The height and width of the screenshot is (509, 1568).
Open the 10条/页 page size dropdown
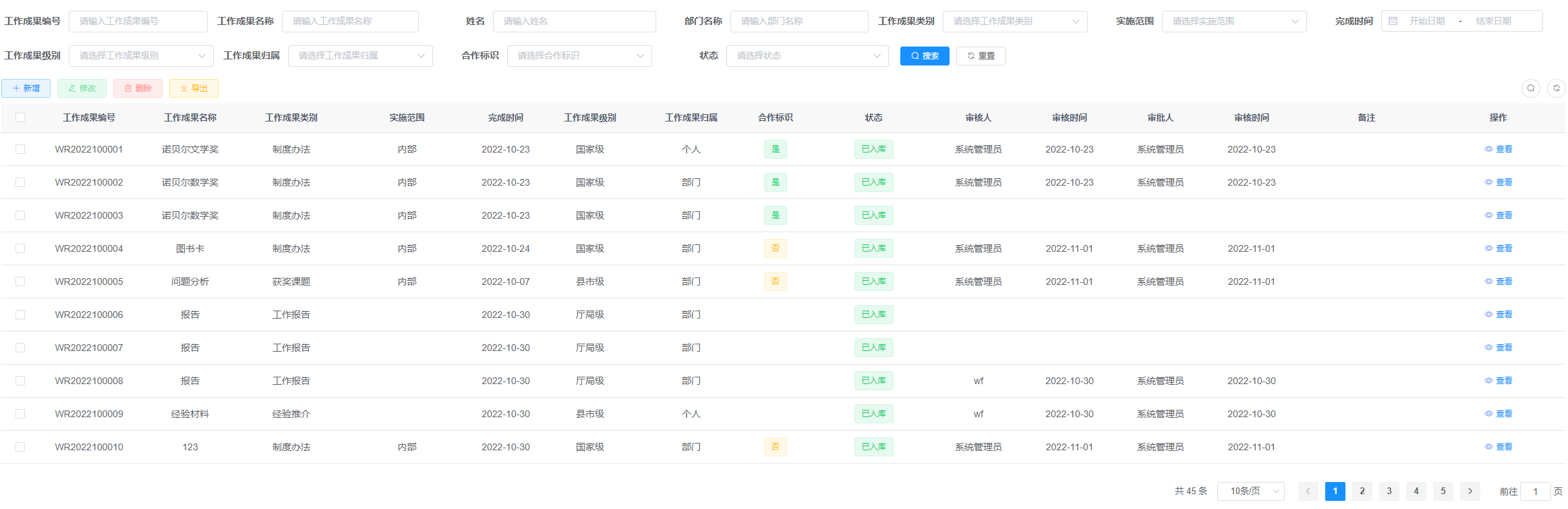coord(1250,491)
